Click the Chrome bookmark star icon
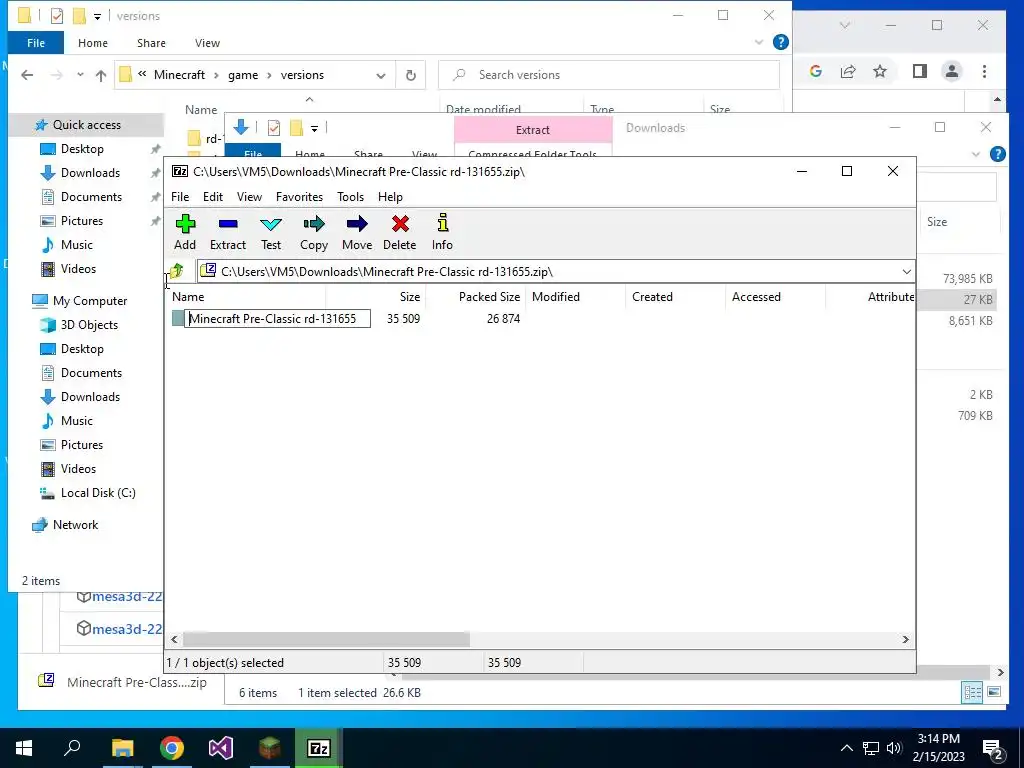1024x768 pixels. coord(880,71)
